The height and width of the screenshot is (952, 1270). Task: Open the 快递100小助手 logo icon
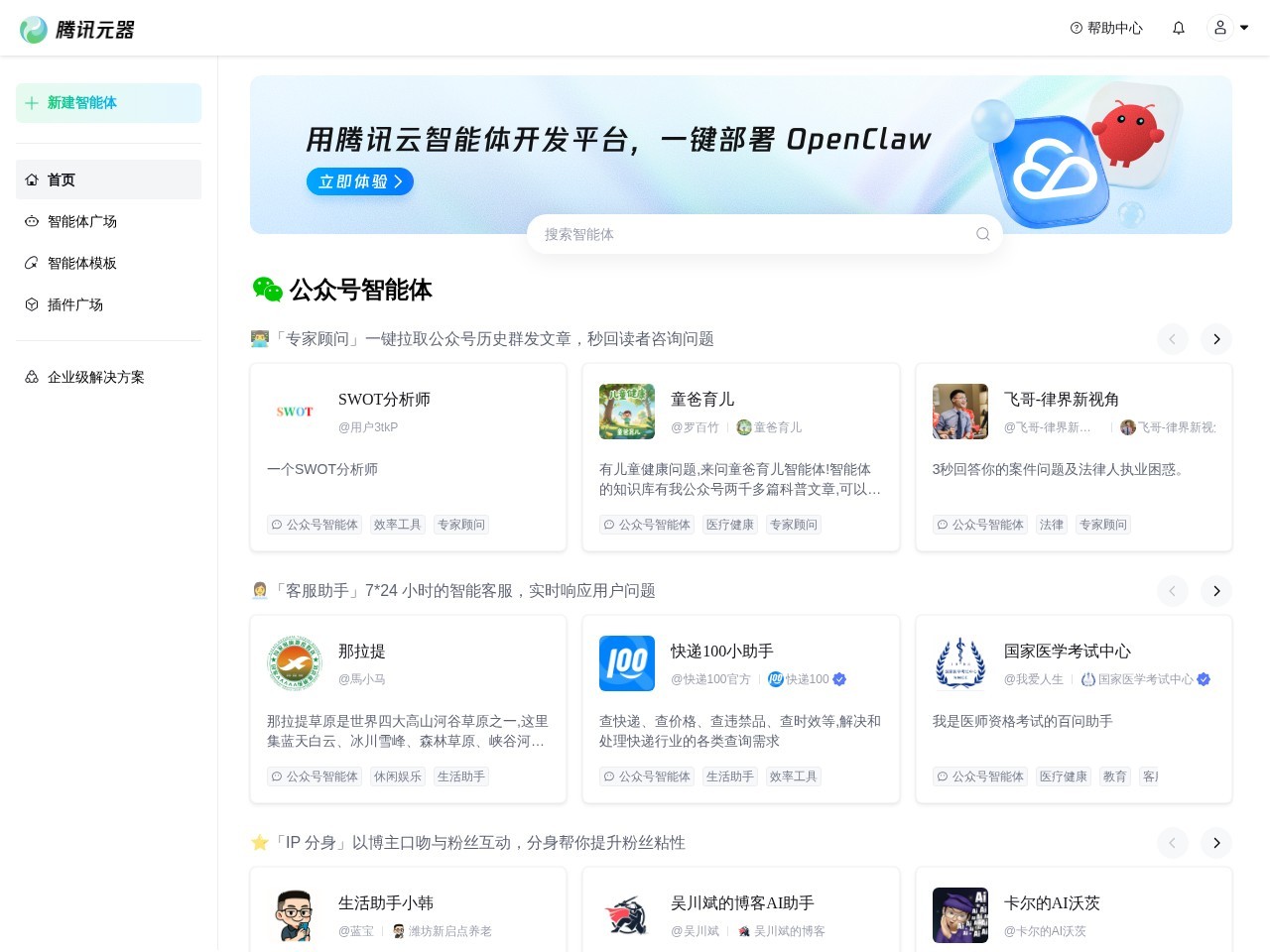[x=627, y=663]
